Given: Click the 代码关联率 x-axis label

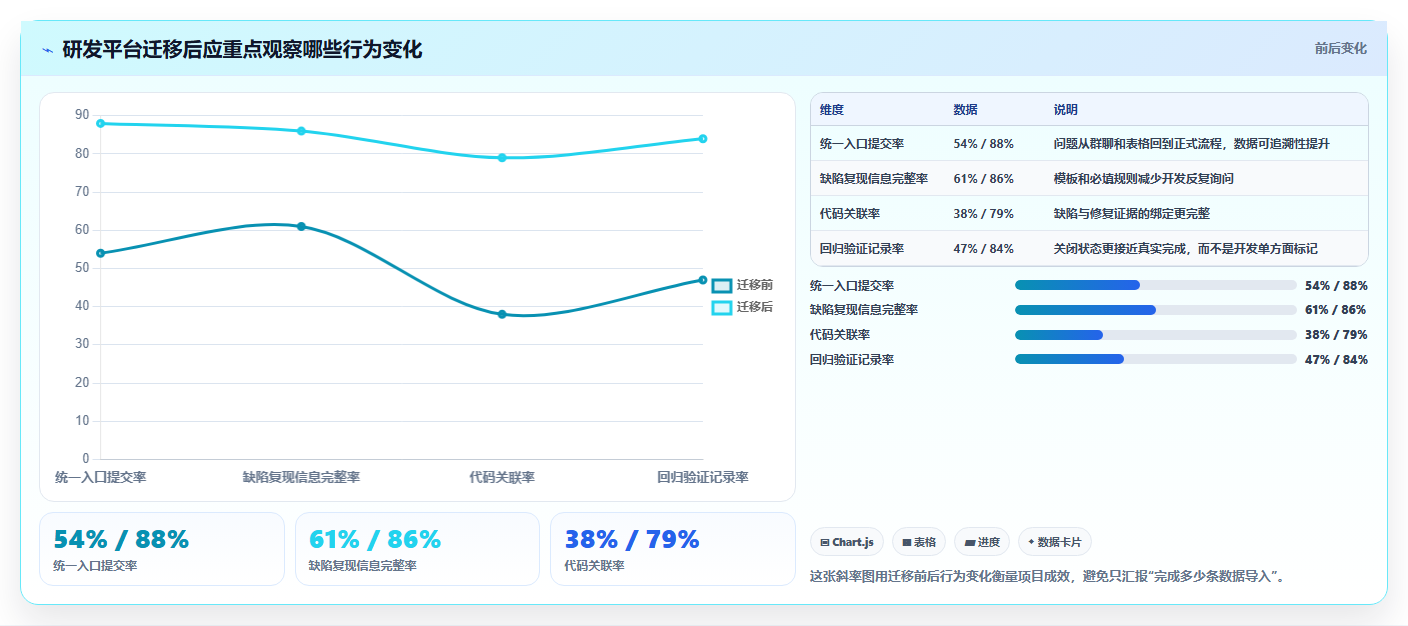Looking at the screenshot, I should point(502,478).
